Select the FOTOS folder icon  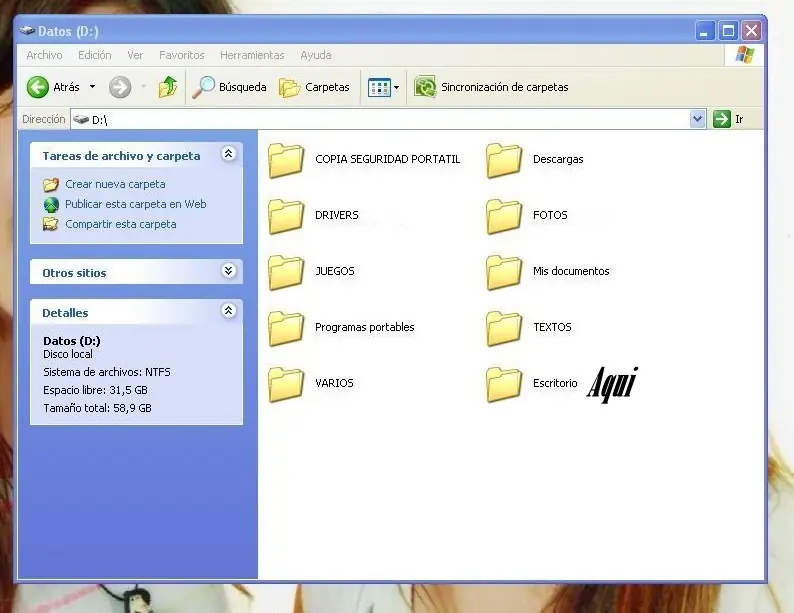tap(504, 217)
